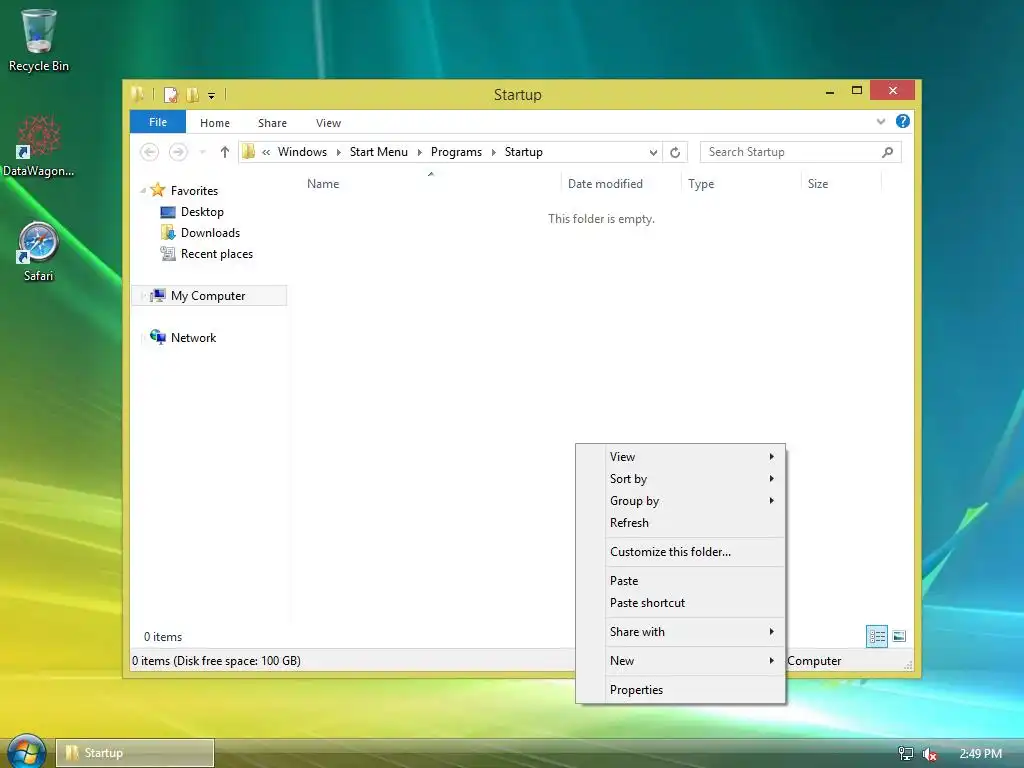Screen dimensions: 1024x768
Task: Sort by the Type column header
Action: 741,184
